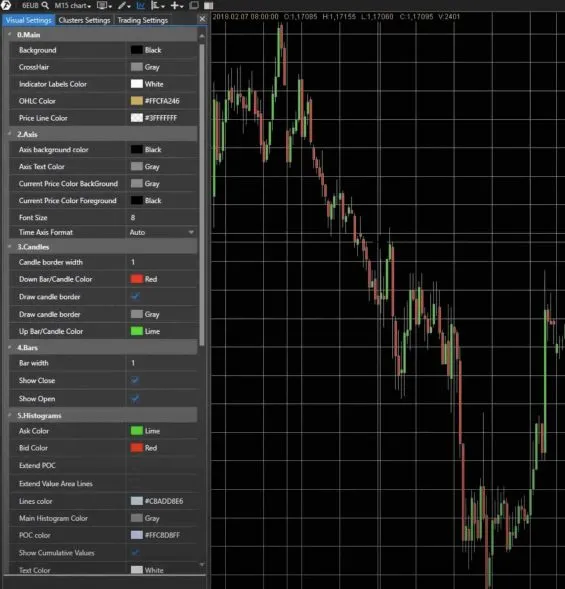Change Down Bar/Candle Color swatch
Image resolution: width=565 pixels, height=589 pixels.
(136, 279)
